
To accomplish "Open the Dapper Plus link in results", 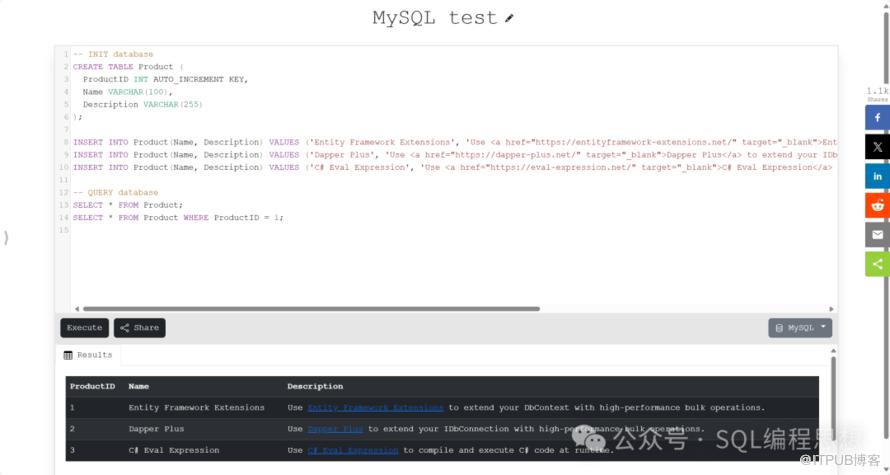I will point(335,428).
